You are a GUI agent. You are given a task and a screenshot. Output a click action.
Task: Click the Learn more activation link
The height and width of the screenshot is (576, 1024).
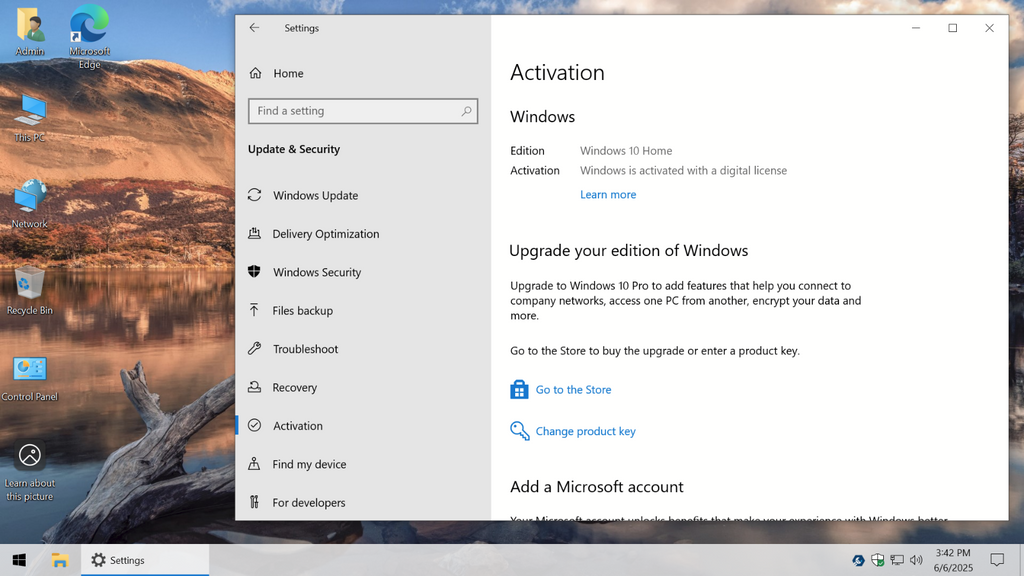pyautogui.click(x=608, y=195)
